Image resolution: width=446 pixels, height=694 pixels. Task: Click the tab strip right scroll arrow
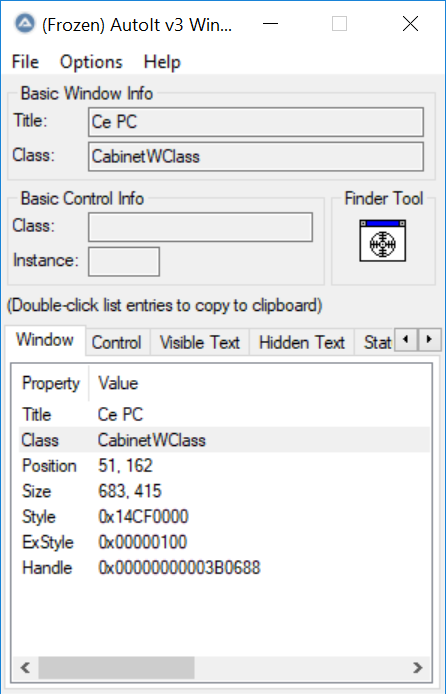coord(429,339)
